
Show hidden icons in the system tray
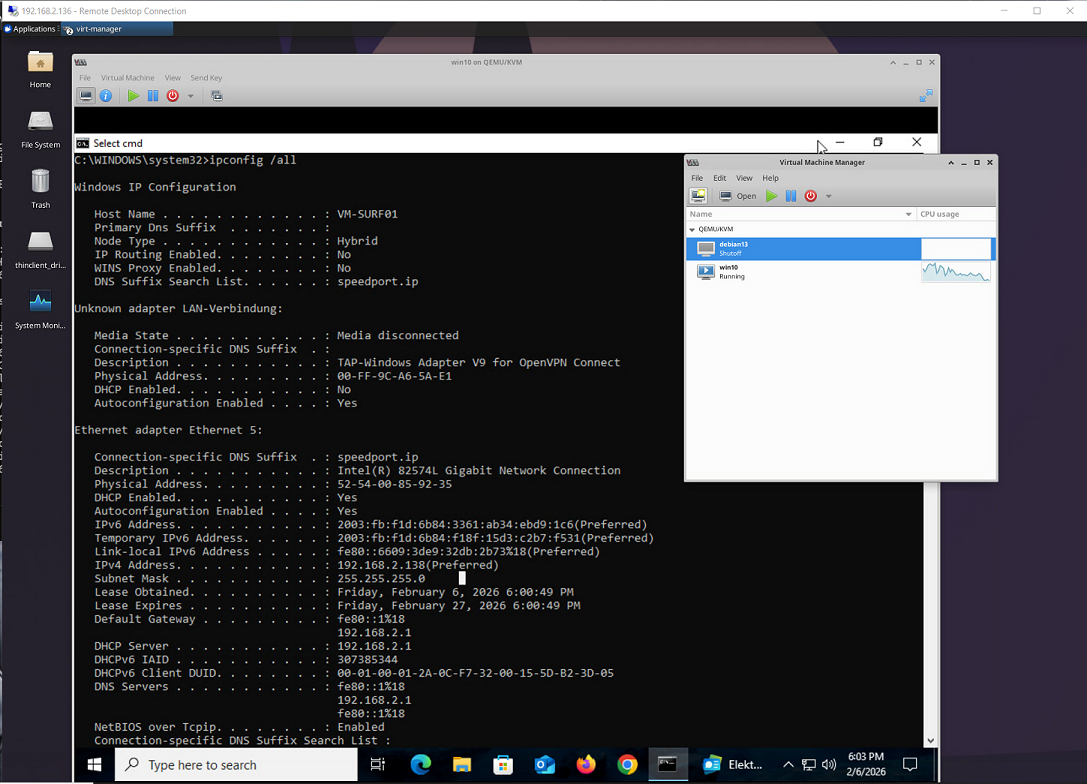click(788, 765)
